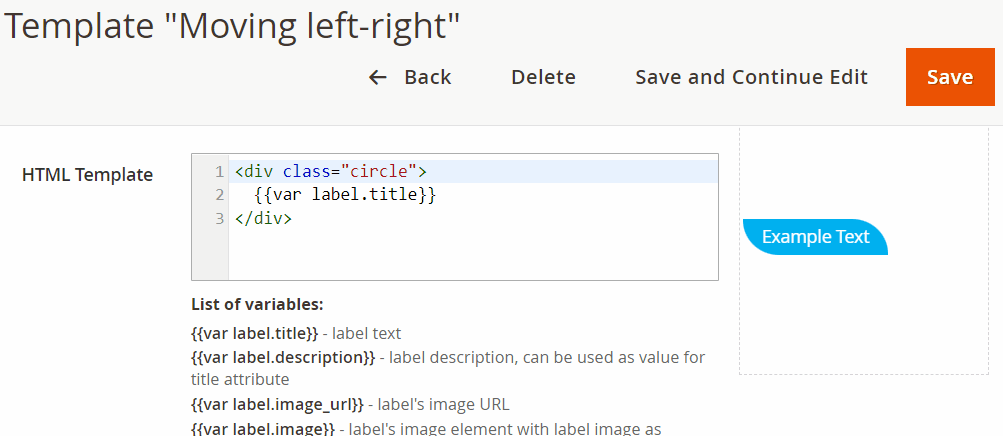
Task: Click the orange Save button
Action: [949, 77]
